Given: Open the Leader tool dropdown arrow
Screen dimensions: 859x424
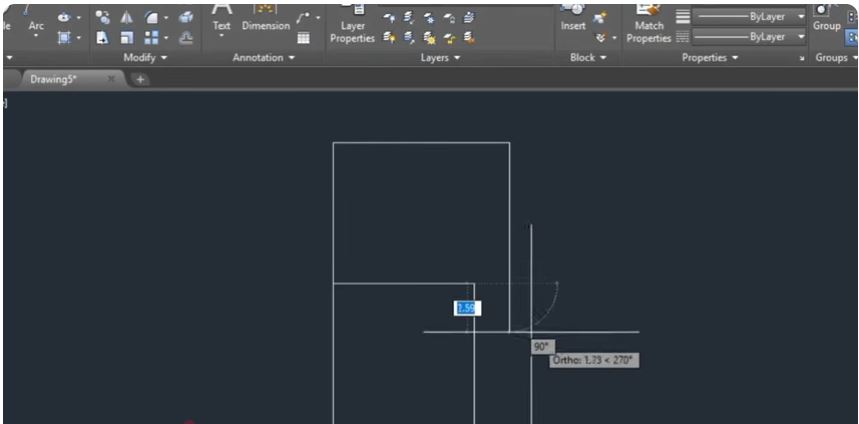Looking at the screenshot, I should [x=317, y=18].
